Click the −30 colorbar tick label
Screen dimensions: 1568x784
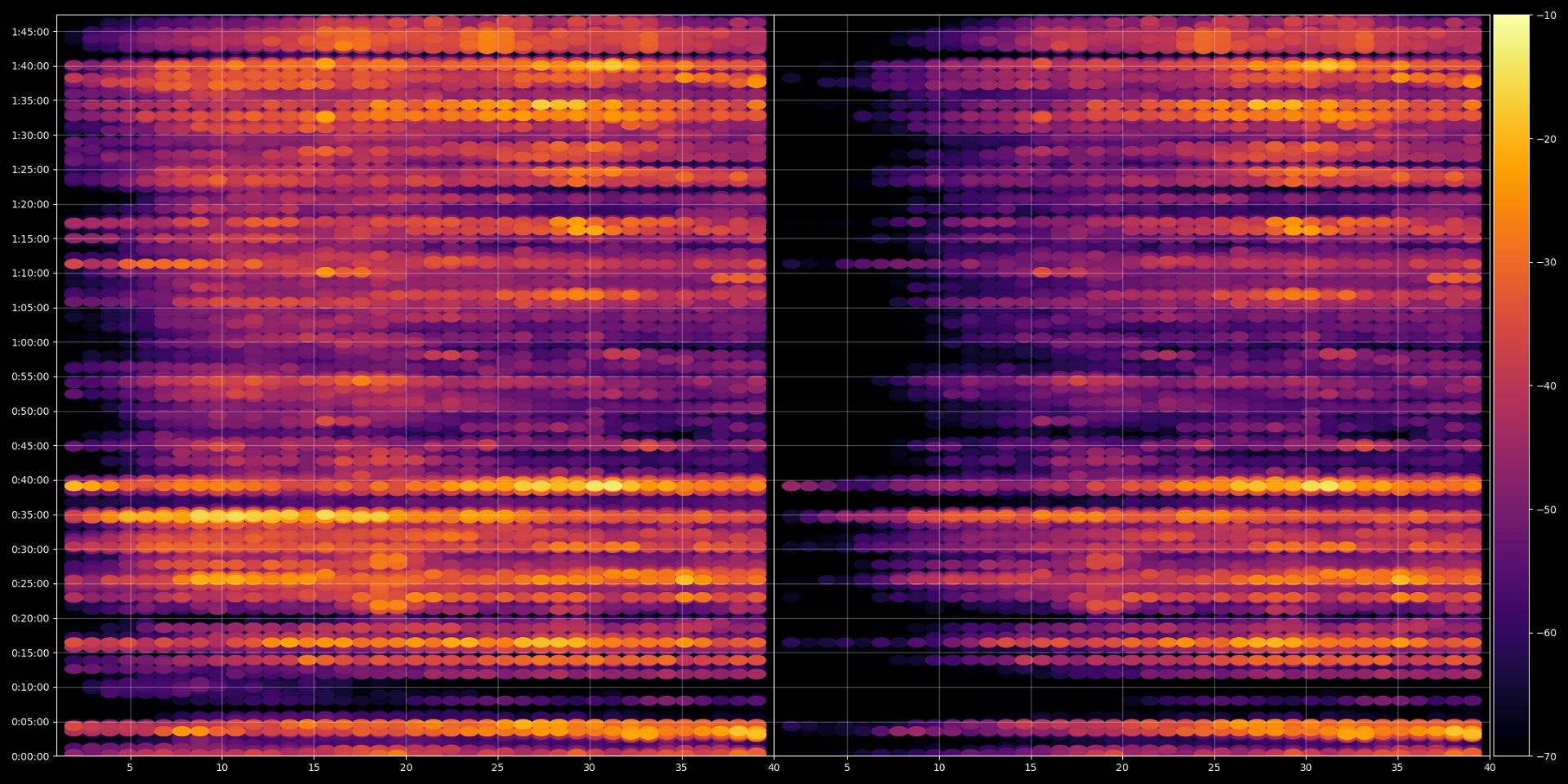tap(1546, 262)
